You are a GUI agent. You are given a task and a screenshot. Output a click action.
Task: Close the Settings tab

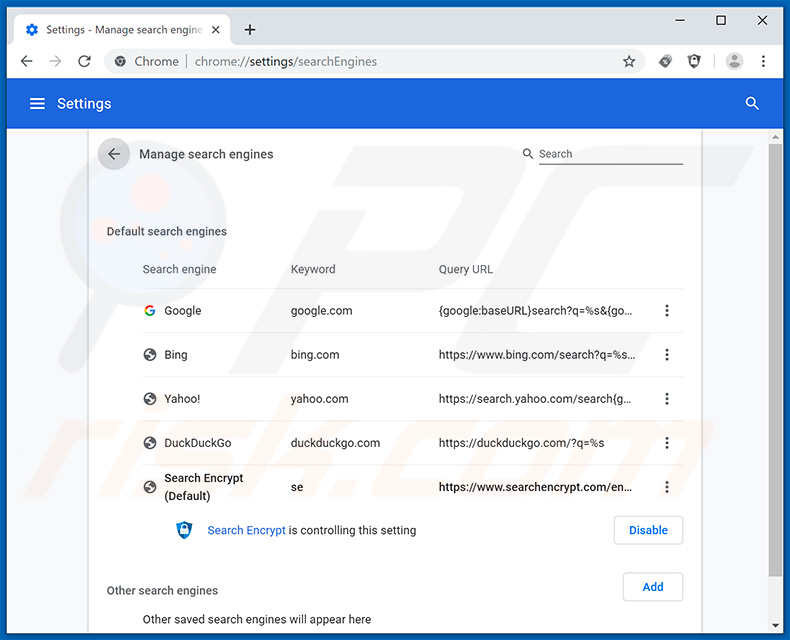click(216, 30)
